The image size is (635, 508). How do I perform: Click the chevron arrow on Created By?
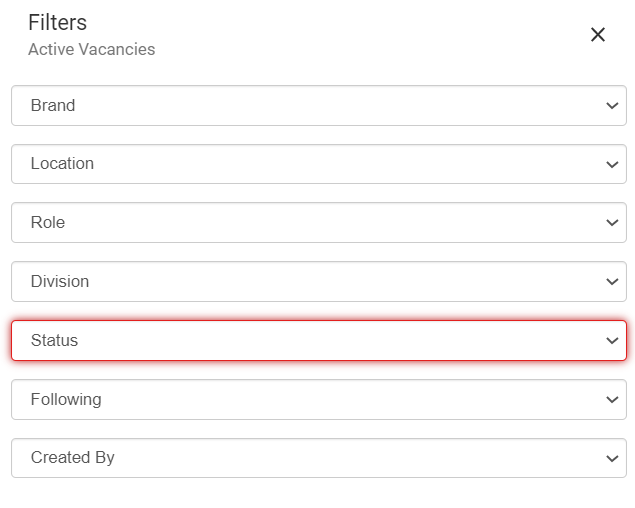tap(612, 458)
